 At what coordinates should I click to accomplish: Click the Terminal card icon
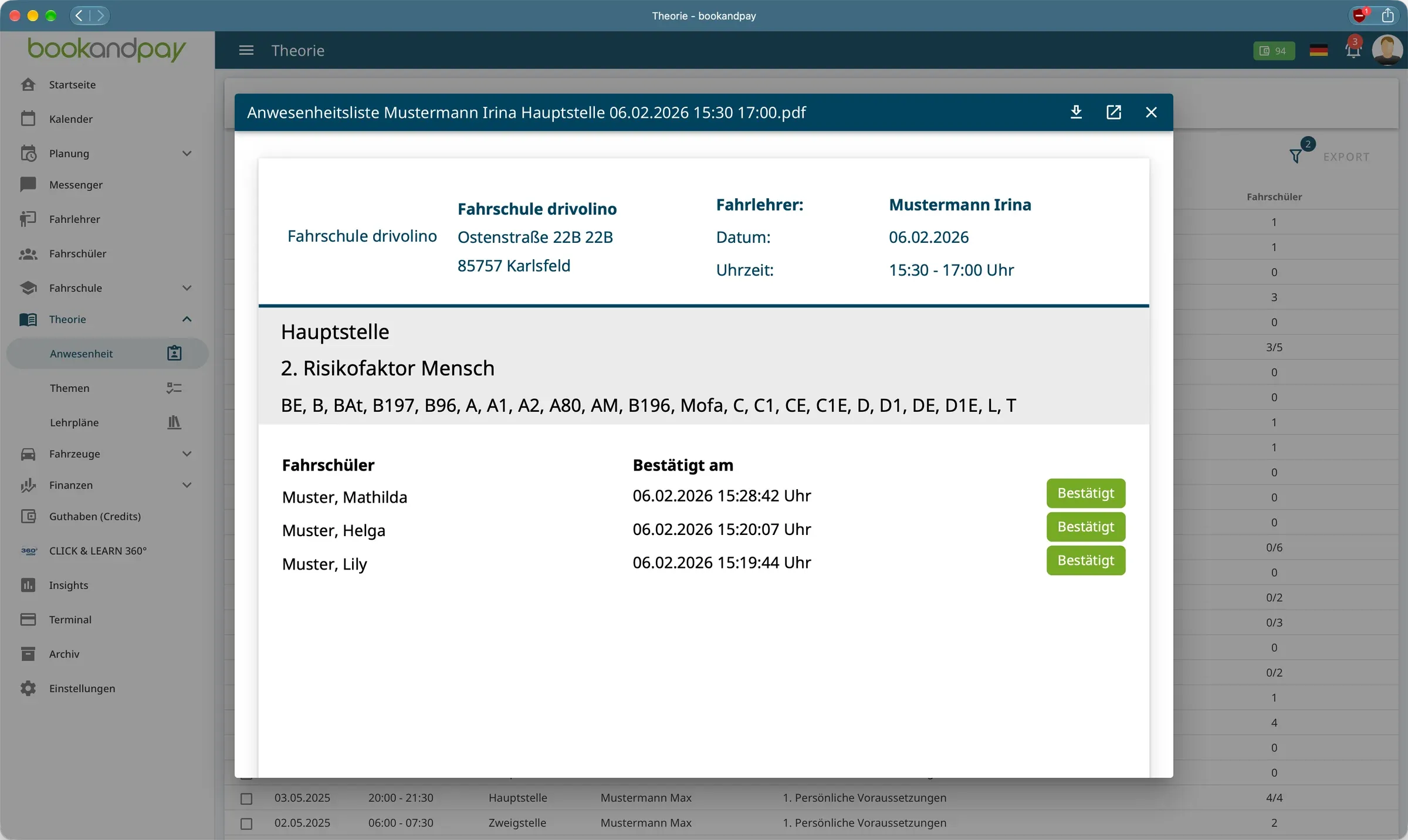click(x=28, y=619)
